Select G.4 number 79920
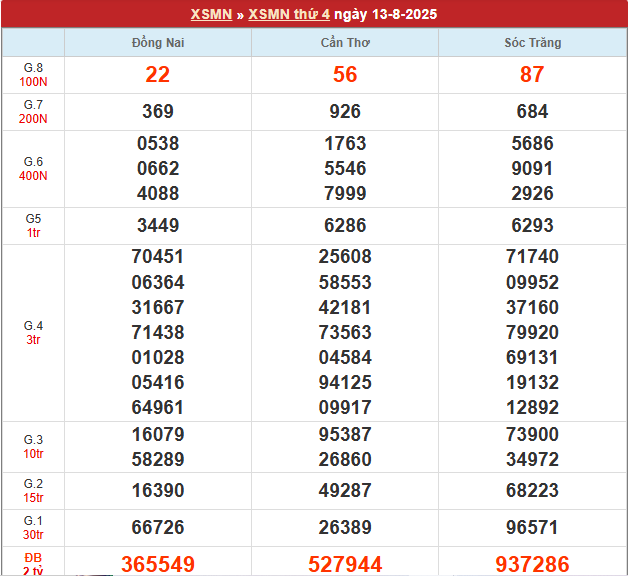Viewport: 628px width, 576px height. [532, 332]
